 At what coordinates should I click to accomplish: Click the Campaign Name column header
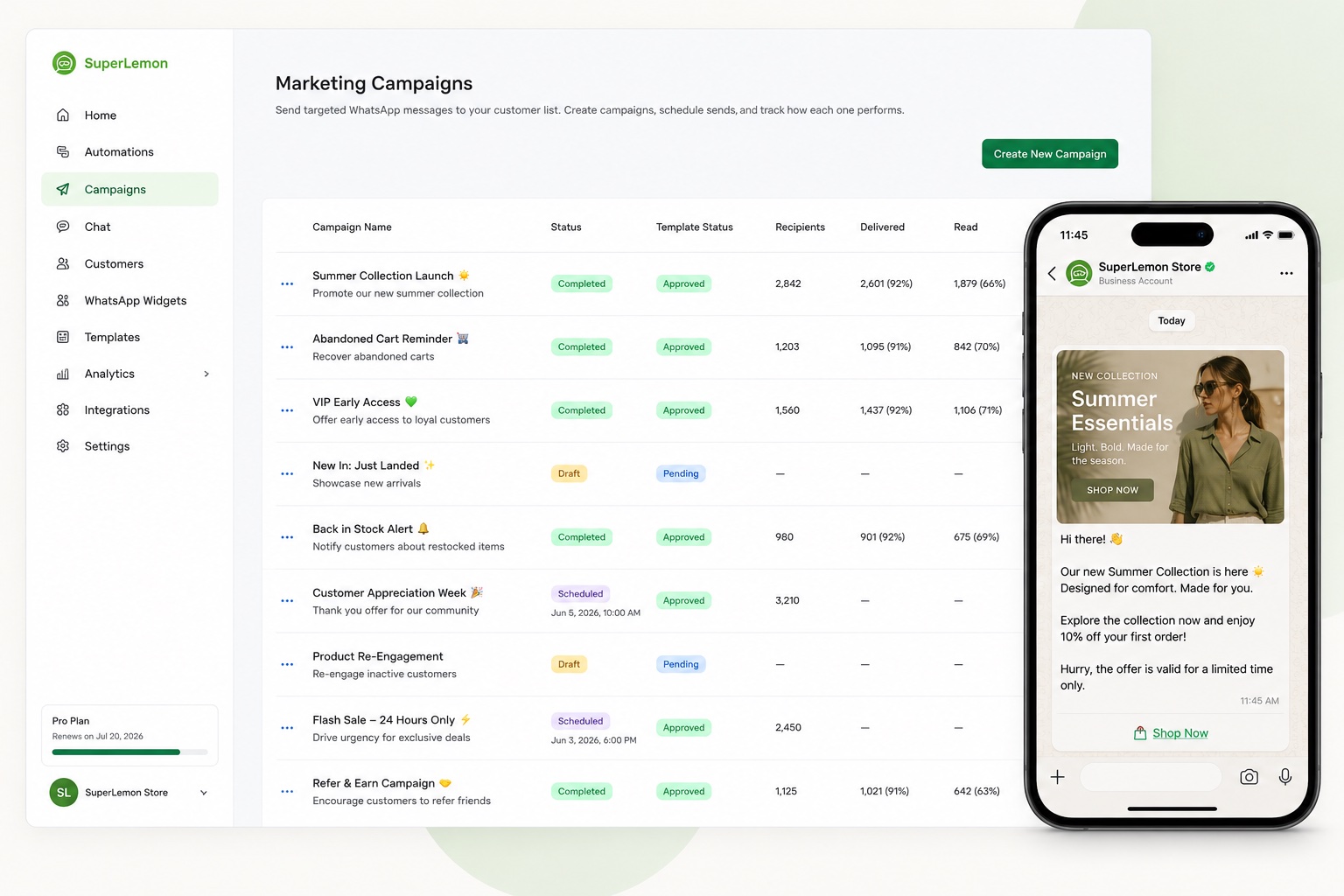click(x=352, y=227)
